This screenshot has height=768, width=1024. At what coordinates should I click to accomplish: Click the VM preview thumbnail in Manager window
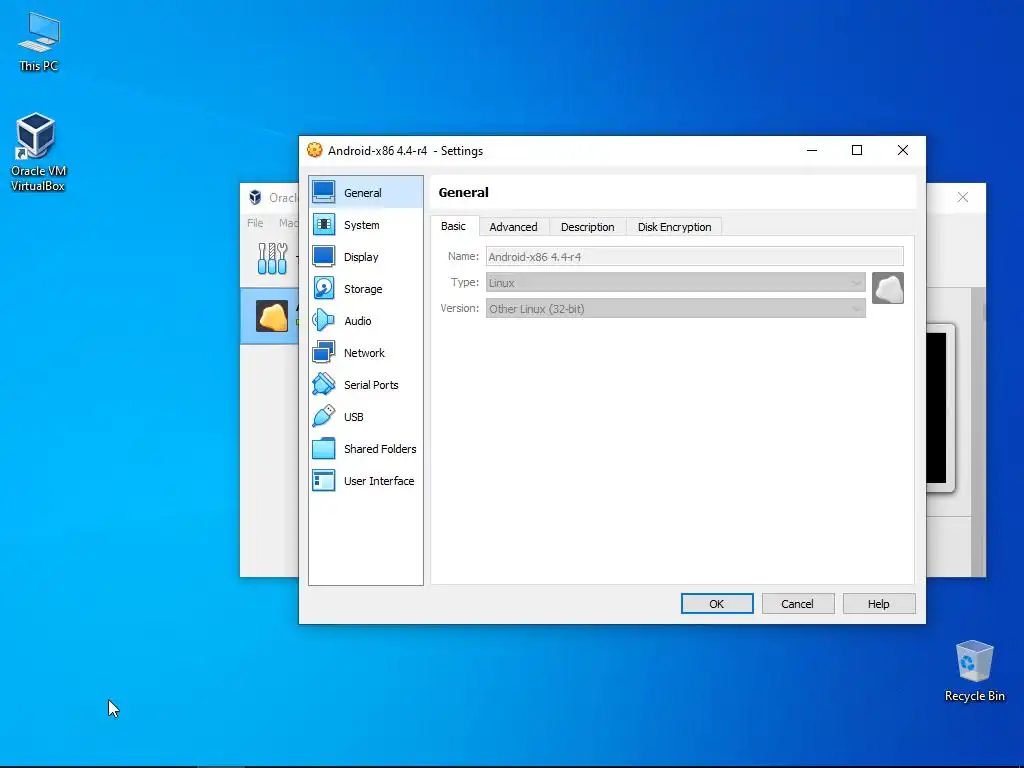pyautogui.click(x=940, y=408)
